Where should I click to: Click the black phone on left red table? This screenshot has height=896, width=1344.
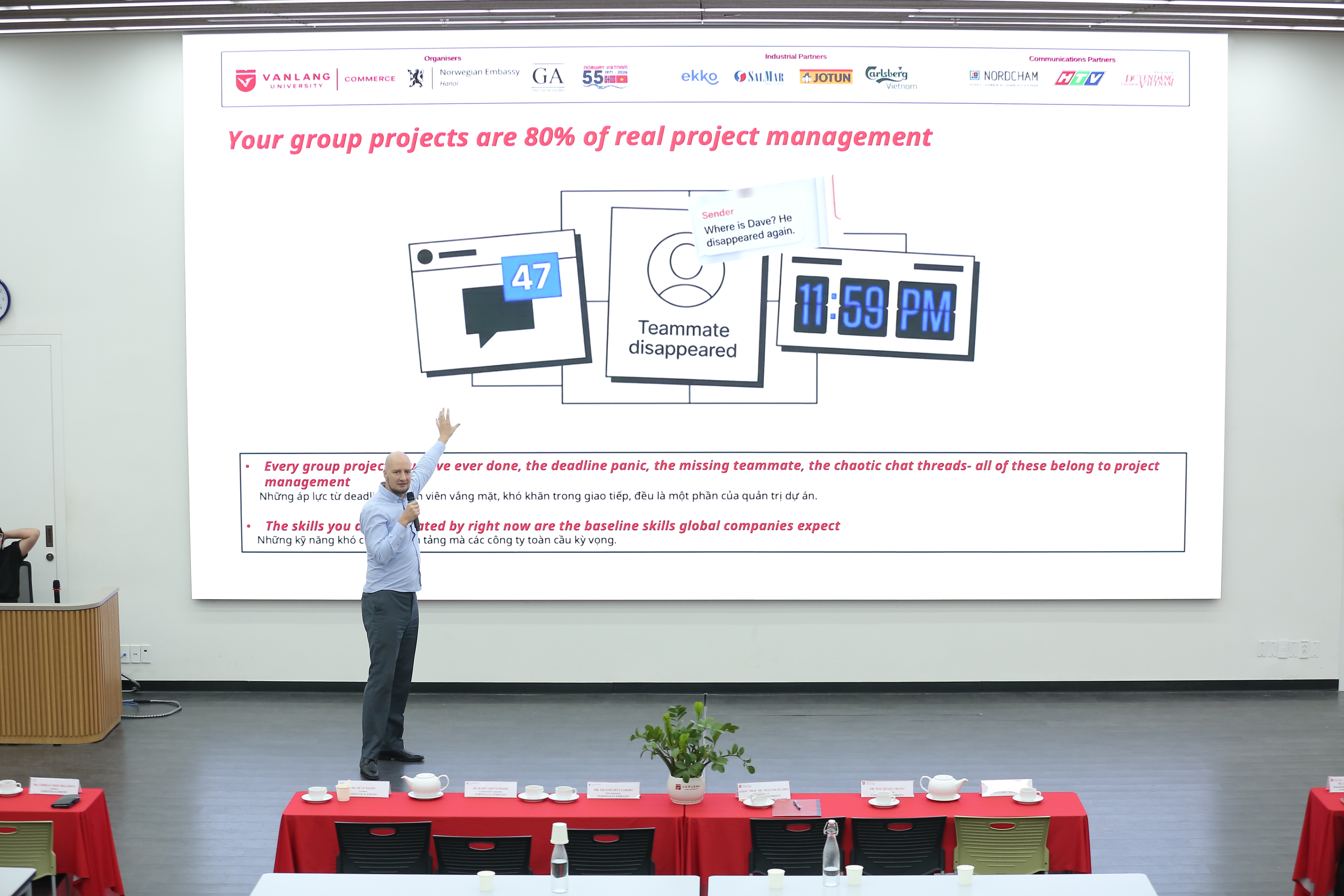click(66, 802)
